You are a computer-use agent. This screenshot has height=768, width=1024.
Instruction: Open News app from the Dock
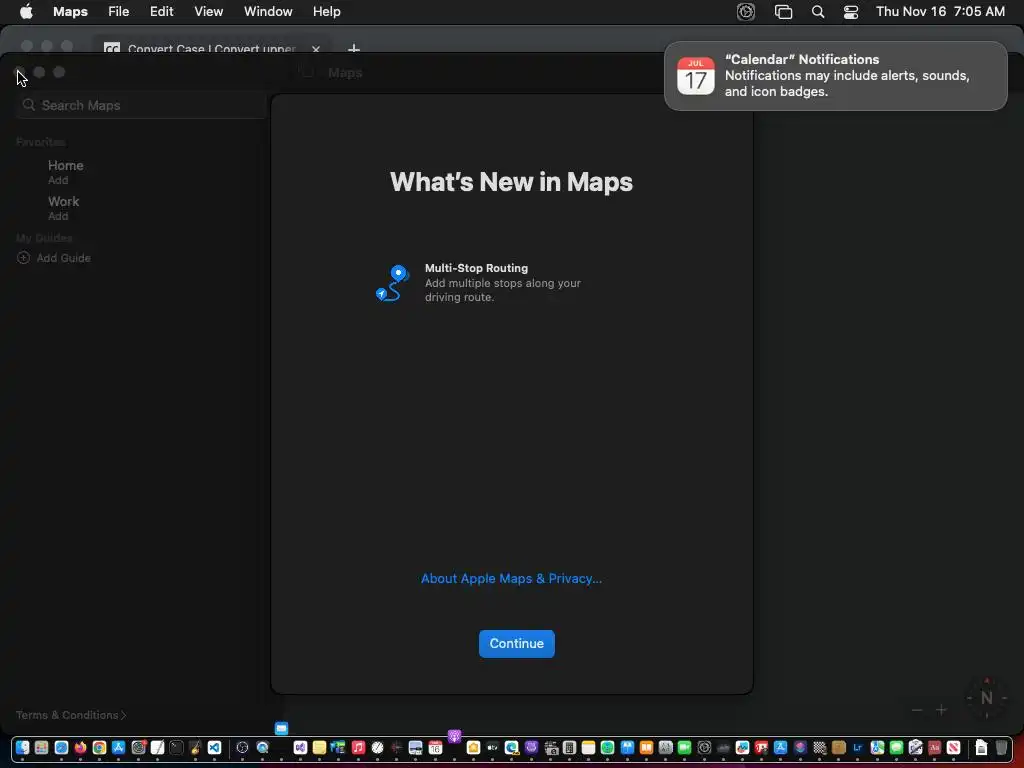coord(953,748)
